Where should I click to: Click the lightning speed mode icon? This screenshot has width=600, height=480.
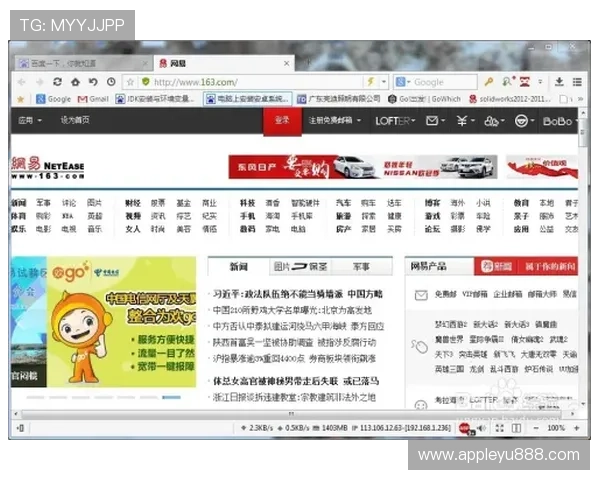coord(370,81)
